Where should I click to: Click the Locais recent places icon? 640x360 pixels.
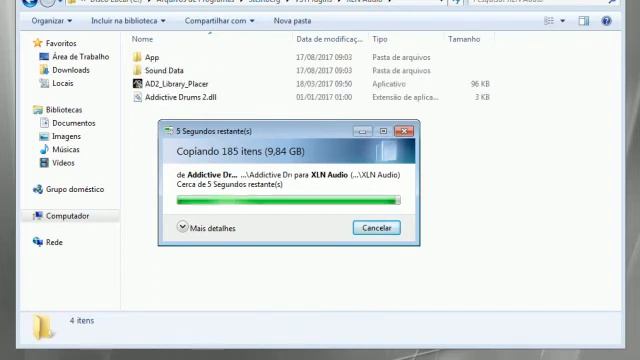click(x=44, y=83)
